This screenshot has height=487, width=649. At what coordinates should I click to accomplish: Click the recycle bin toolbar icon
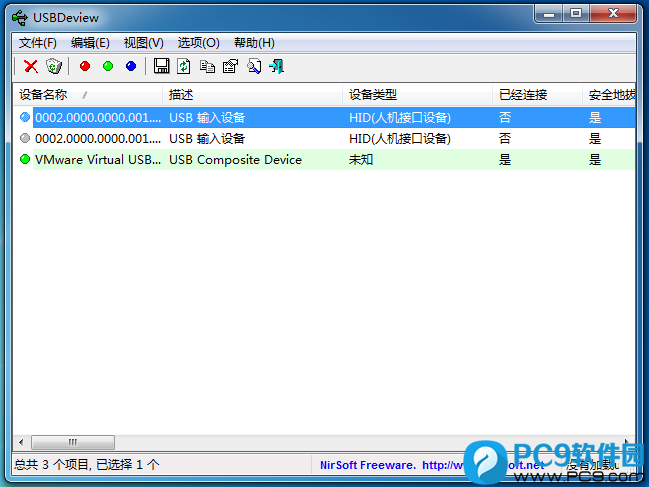tap(54, 66)
